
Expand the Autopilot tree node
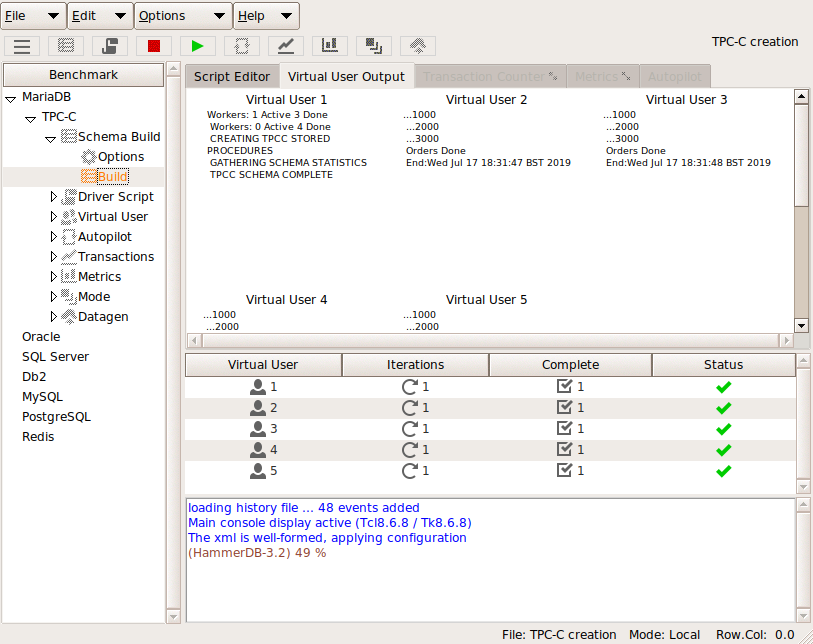(x=53, y=236)
